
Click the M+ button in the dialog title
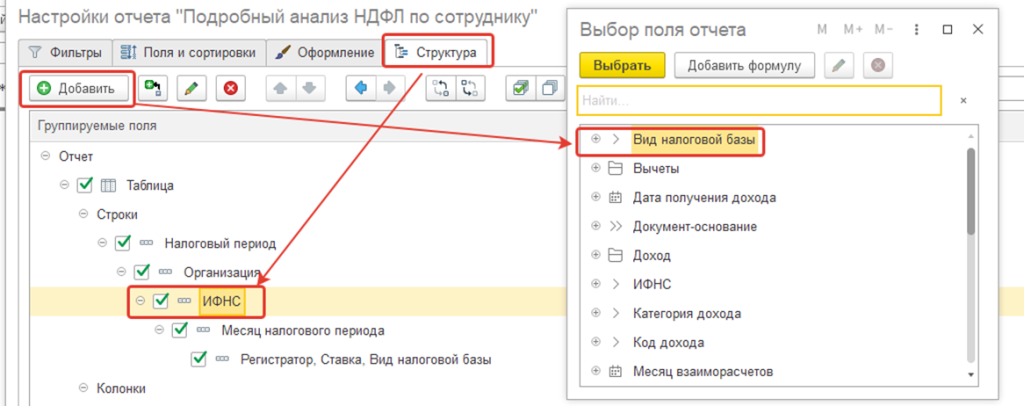(853, 29)
